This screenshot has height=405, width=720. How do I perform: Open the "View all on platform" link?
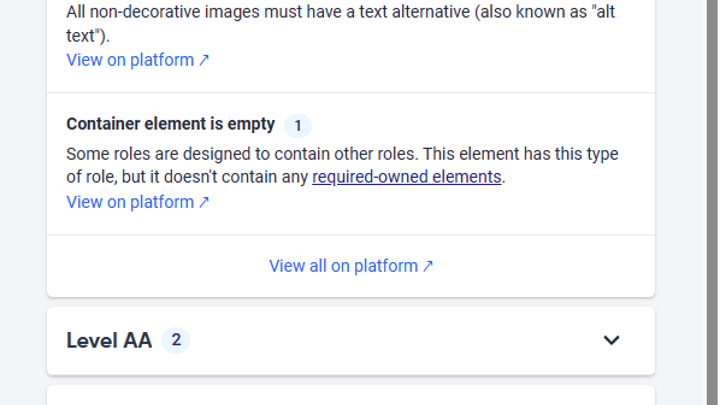point(343,266)
